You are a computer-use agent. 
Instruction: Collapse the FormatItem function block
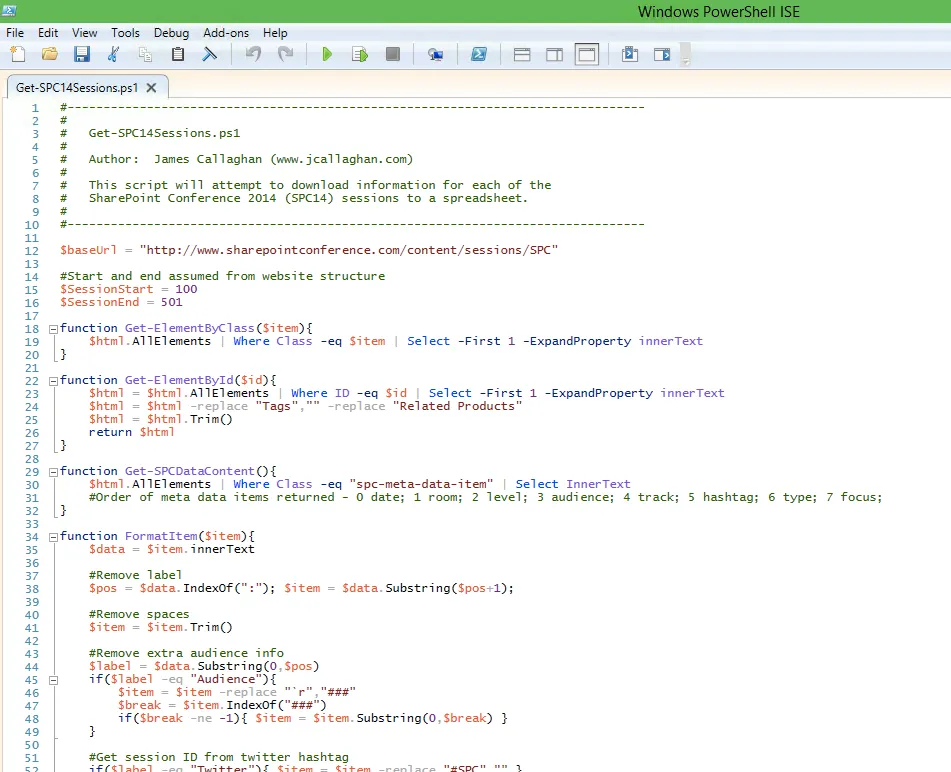click(x=53, y=537)
